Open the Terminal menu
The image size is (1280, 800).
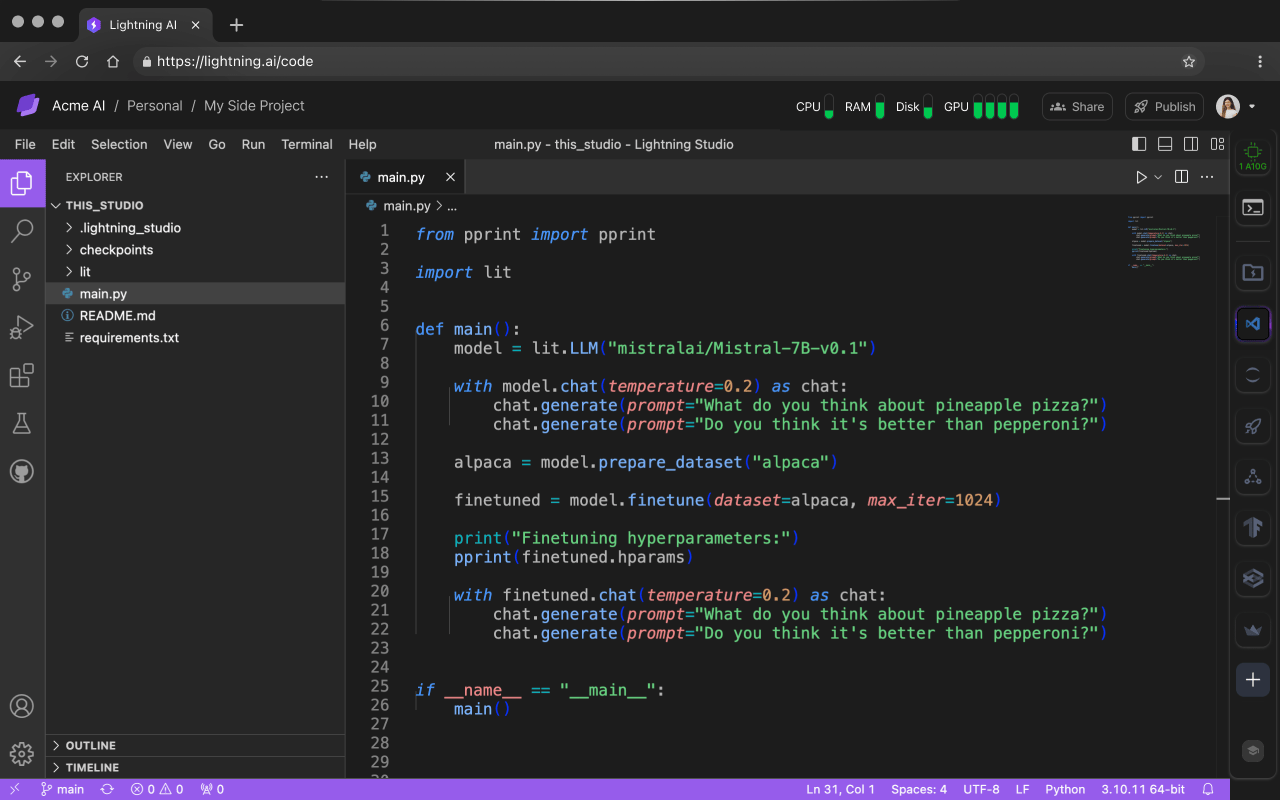pyautogui.click(x=307, y=144)
